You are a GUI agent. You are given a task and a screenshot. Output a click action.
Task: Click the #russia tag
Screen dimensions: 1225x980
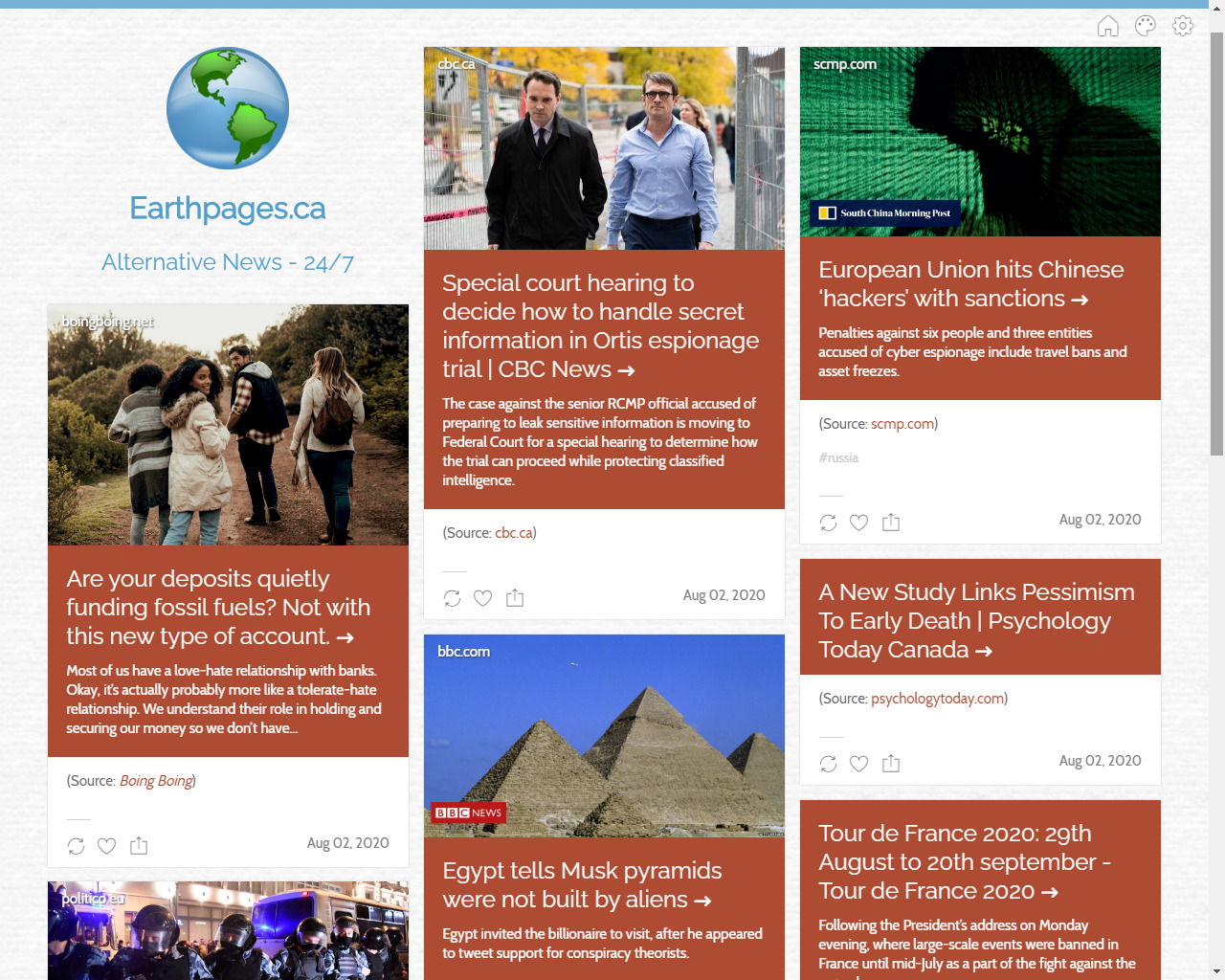pos(838,458)
